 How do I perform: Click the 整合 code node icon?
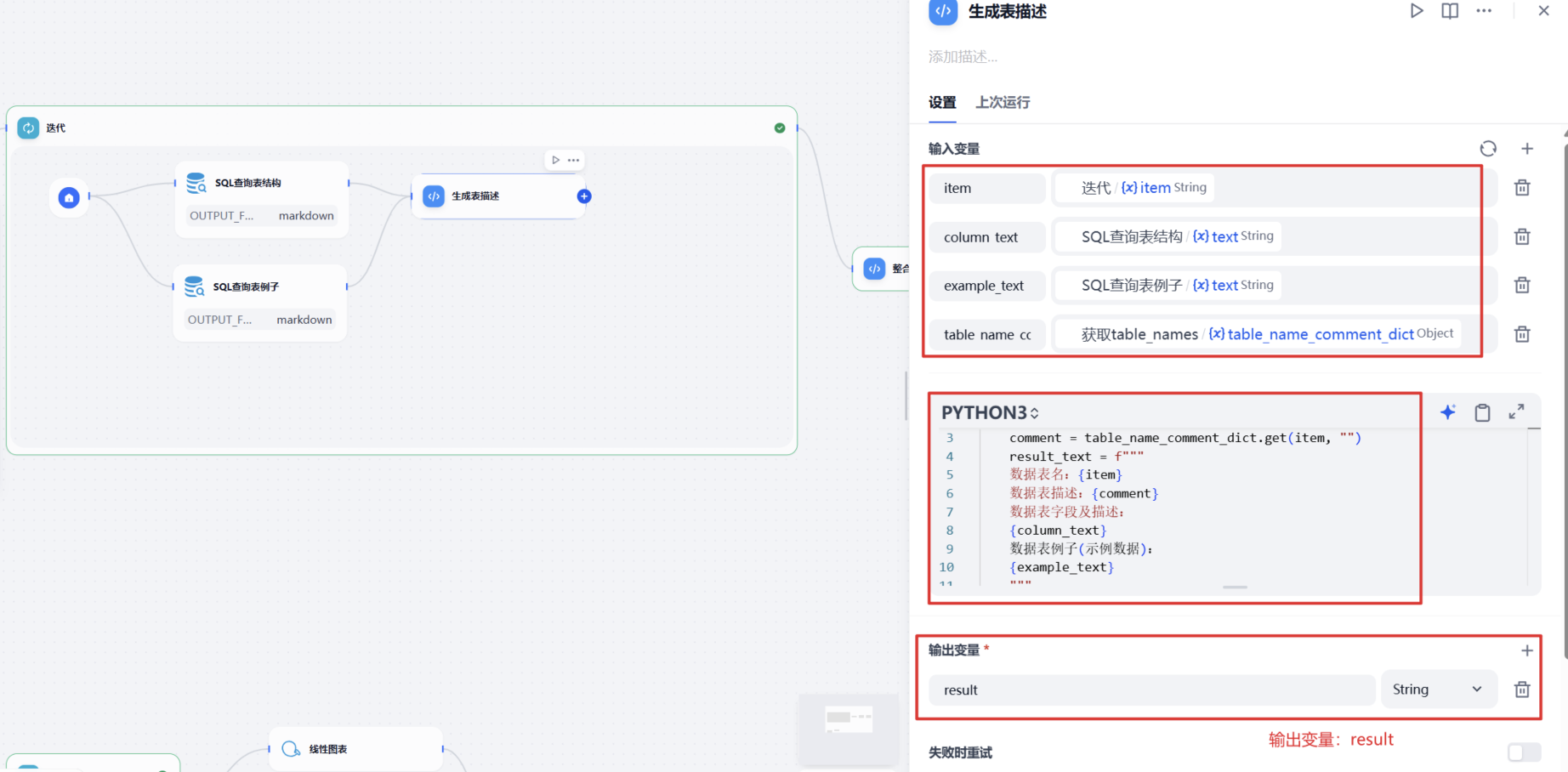874,269
